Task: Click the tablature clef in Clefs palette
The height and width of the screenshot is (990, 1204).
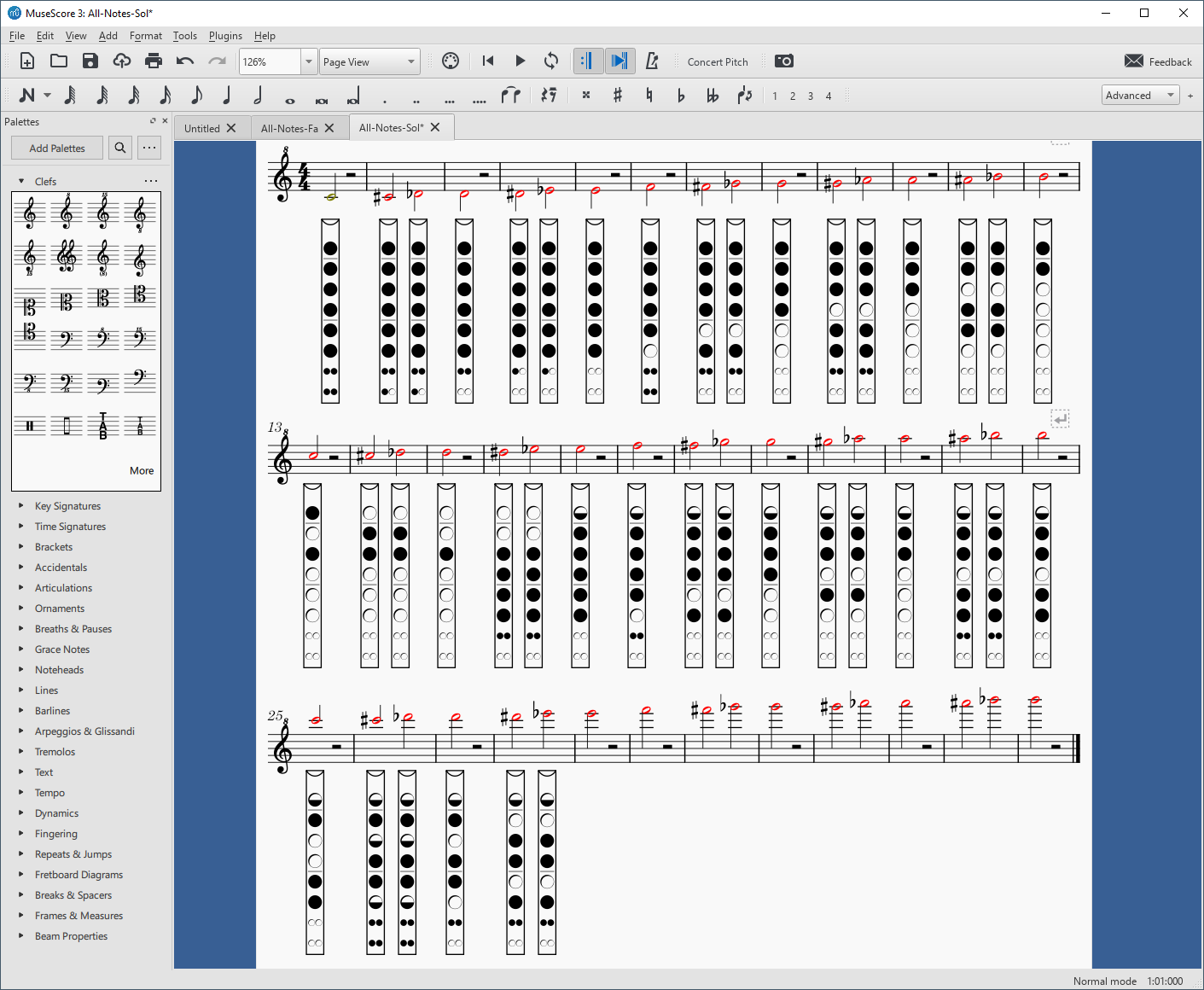Action: (x=103, y=426)
